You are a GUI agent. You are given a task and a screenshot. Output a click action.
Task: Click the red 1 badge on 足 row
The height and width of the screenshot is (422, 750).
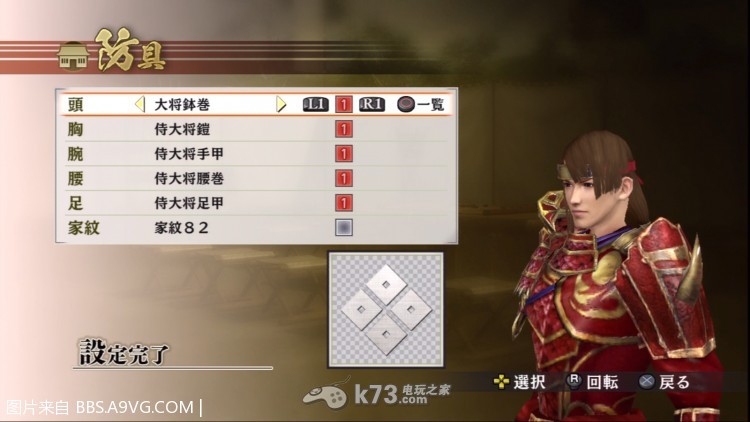point(343,203)
